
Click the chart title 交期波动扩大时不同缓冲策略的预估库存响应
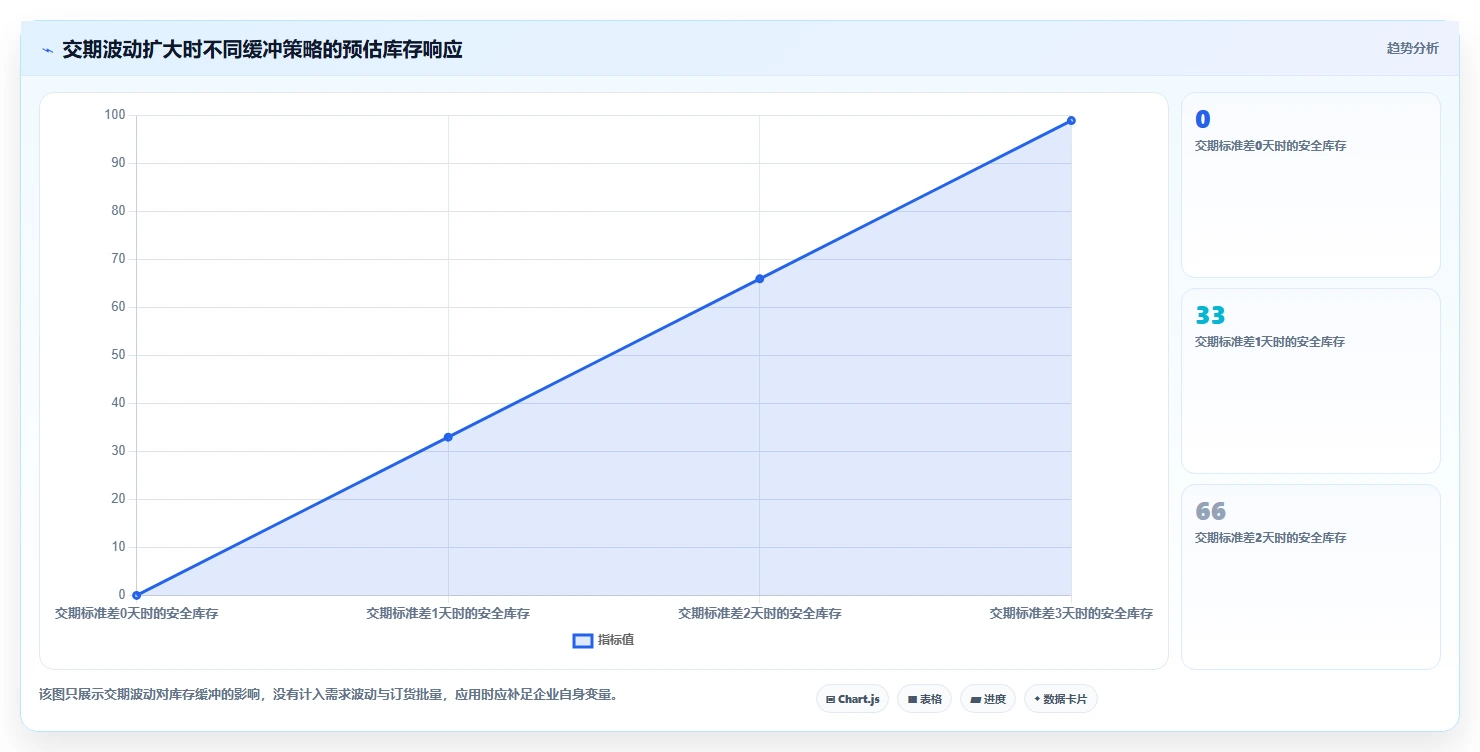[x=262, y=50]
